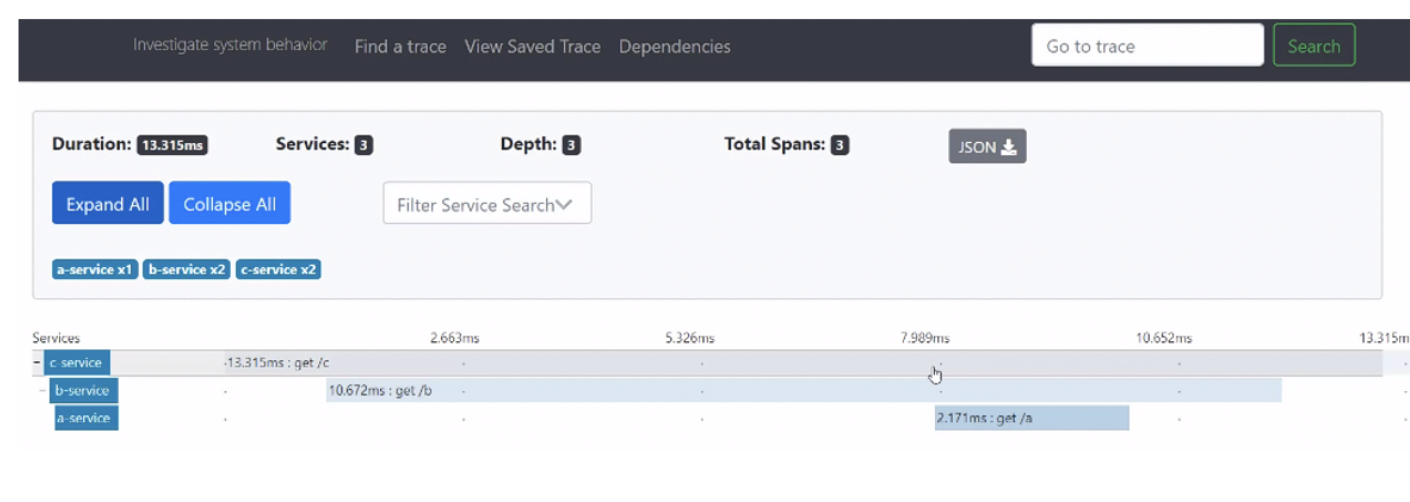Image resolution: width=1410 pixels, height=502 pixels.
Task: Select the b-service x2 badge
Action: pyautogui.click(x=187, y=270)
